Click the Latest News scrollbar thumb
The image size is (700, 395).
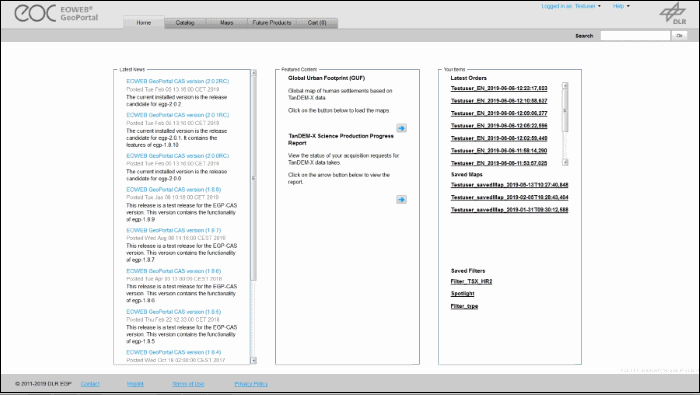point(254,179)
